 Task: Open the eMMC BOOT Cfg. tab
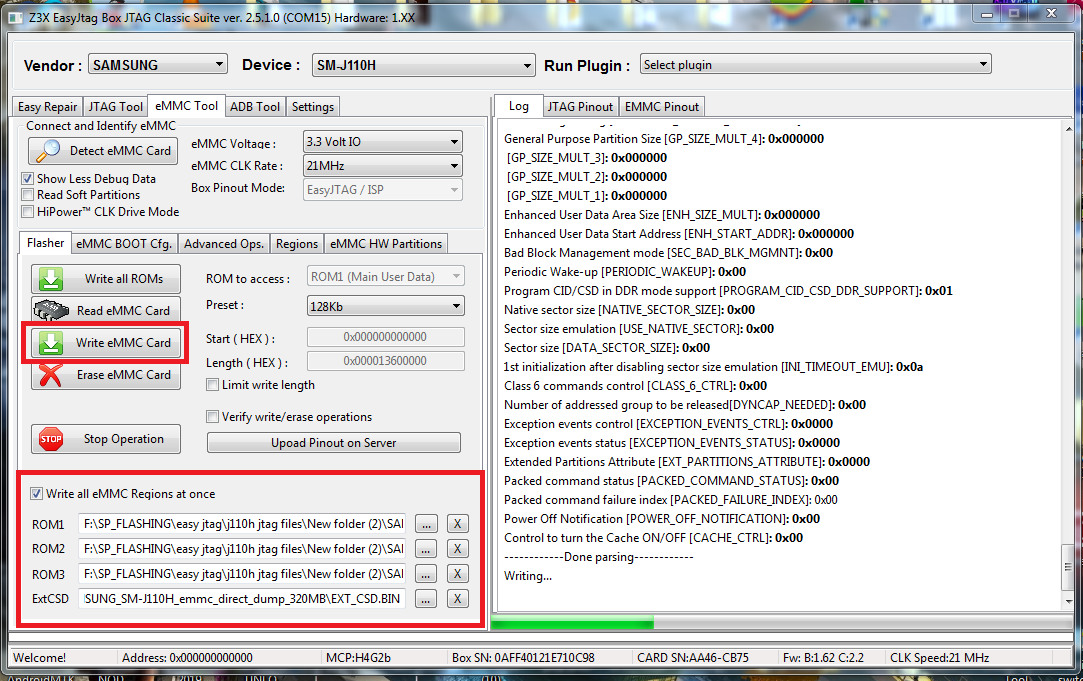pos(124,244)
